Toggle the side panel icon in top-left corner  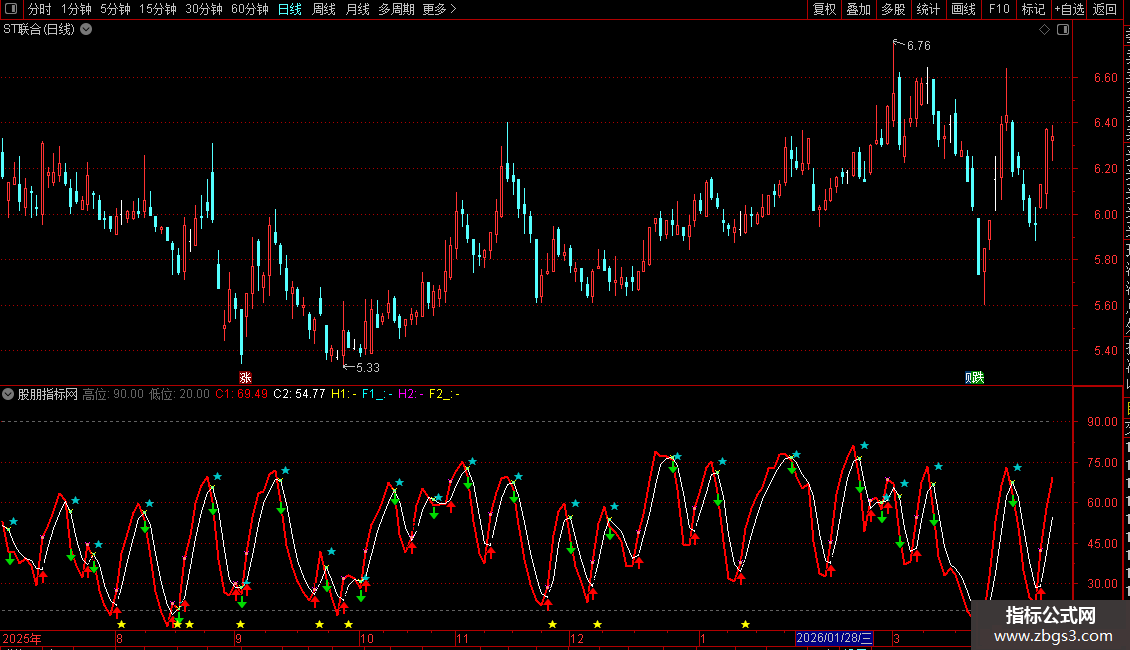pyautogui.click(x=11, y=9)
